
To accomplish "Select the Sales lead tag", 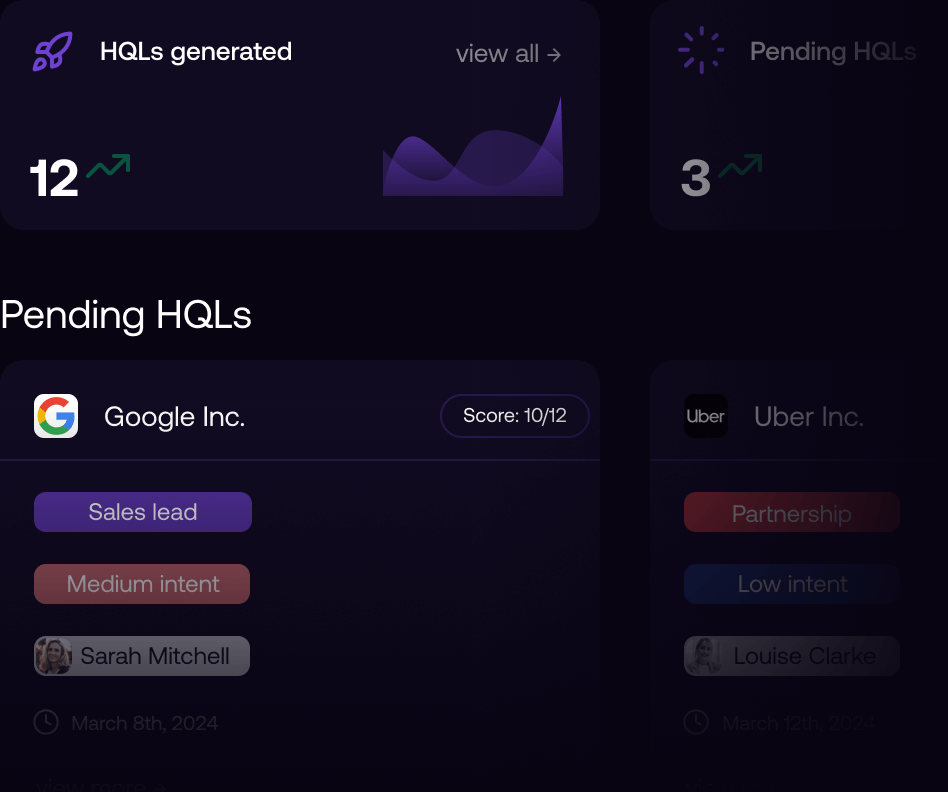I will (x=143, y=512).
